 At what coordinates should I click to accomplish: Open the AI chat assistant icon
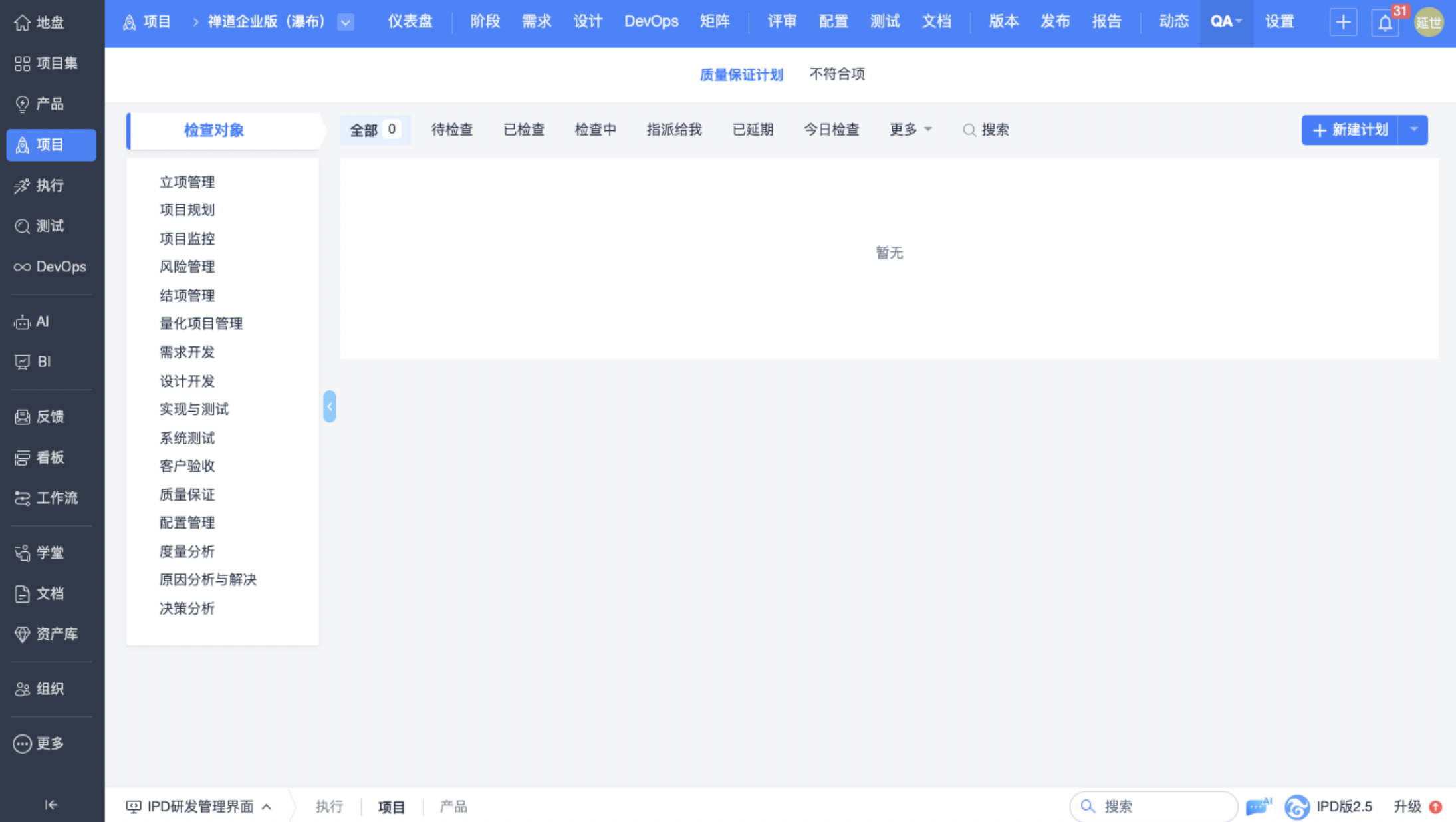point(1257,806)
